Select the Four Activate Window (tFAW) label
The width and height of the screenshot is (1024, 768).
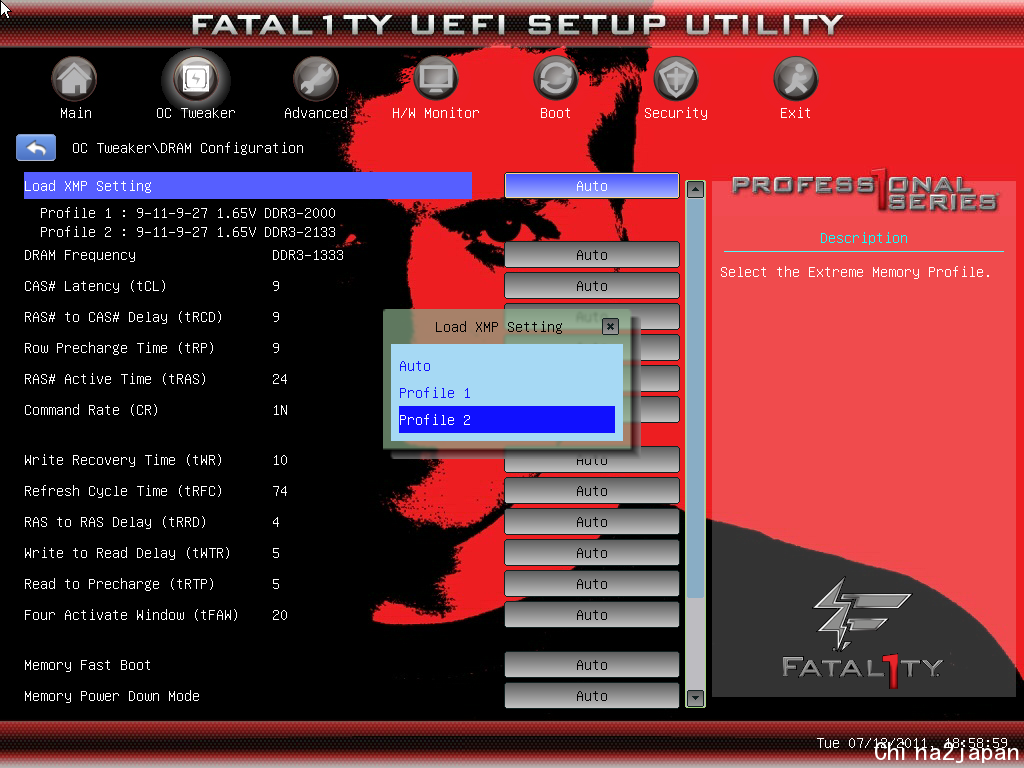point(131,615)
